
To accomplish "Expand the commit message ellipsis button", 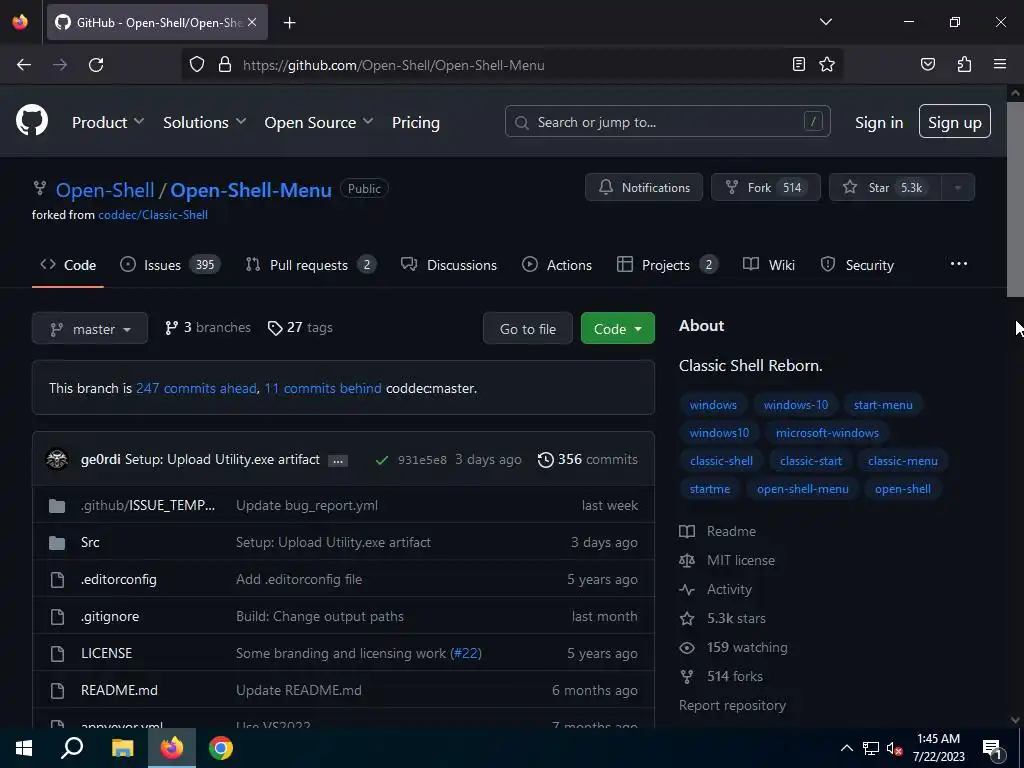I will (337, 461).
